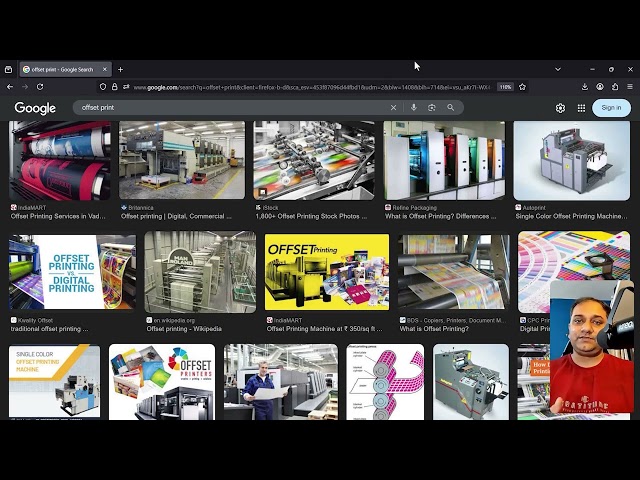Click the Autoprint source label
Image resolution: width=640 pixels, height=480 pixels.
point(530,208)
